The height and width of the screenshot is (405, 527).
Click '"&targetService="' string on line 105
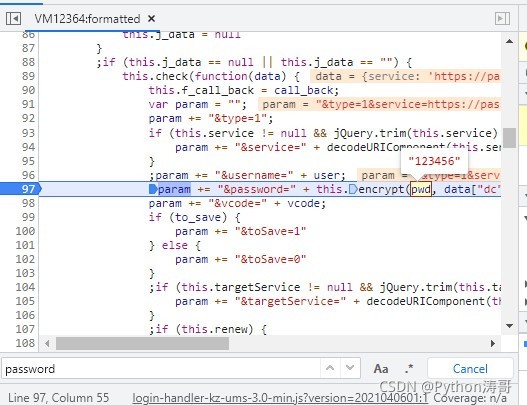pyautogui.click(x=290, y=301)
